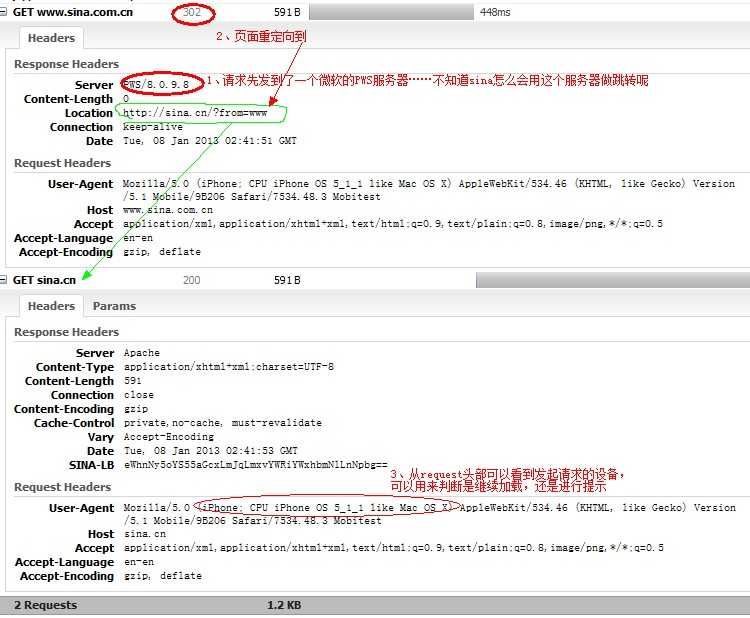Select server value PWS/8.0.9.8

[156, 85]
